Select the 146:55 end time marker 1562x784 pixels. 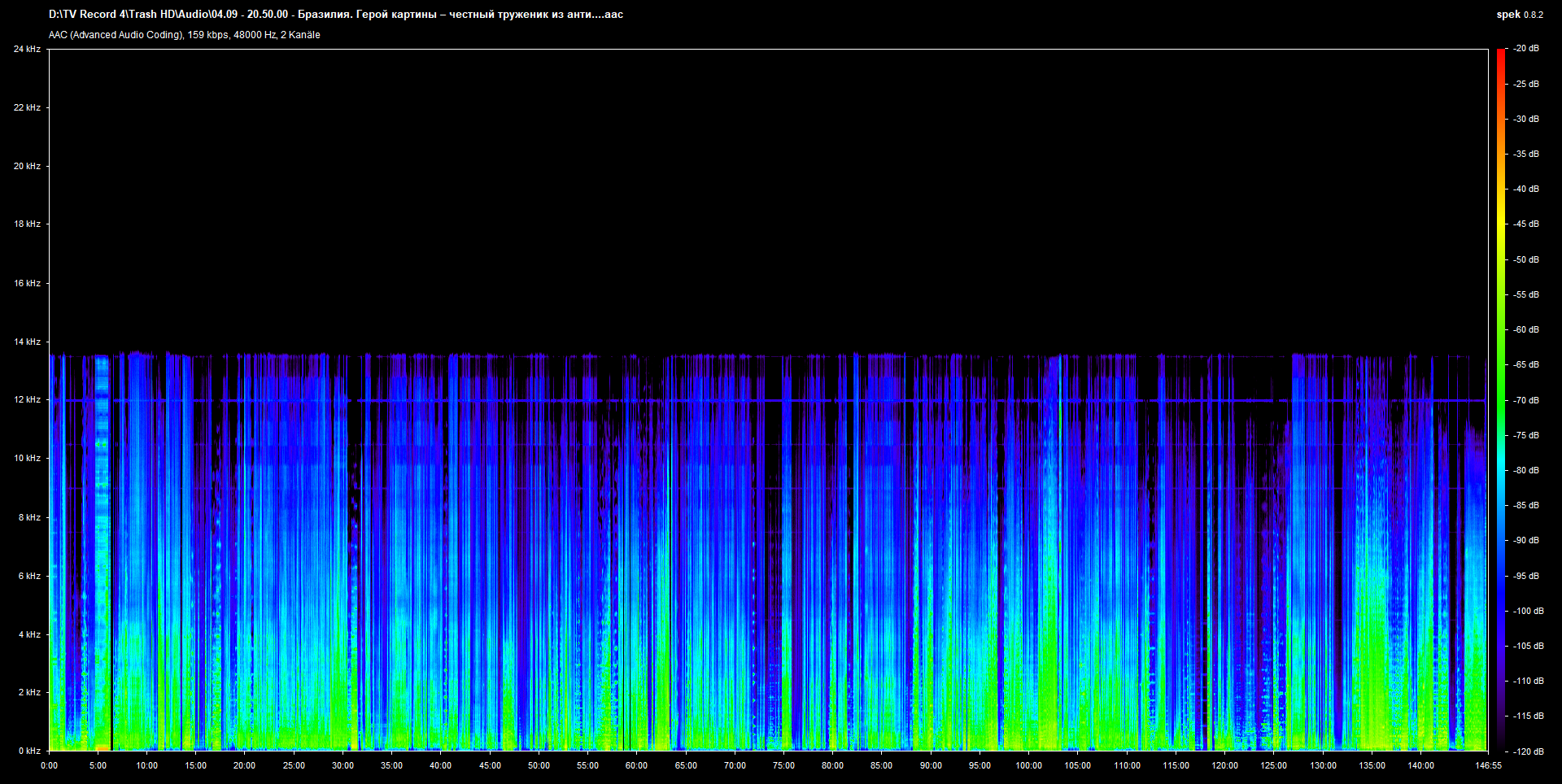(1488, 765)
